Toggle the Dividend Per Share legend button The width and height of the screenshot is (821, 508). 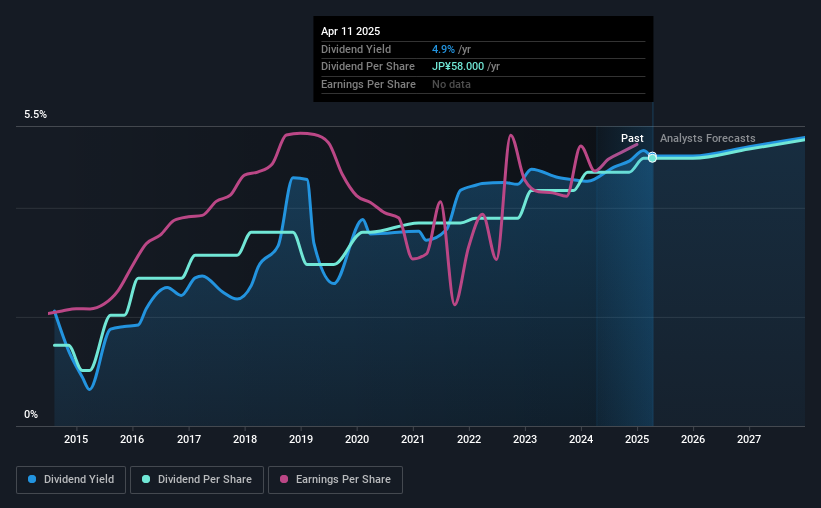[x=197, y=480]
